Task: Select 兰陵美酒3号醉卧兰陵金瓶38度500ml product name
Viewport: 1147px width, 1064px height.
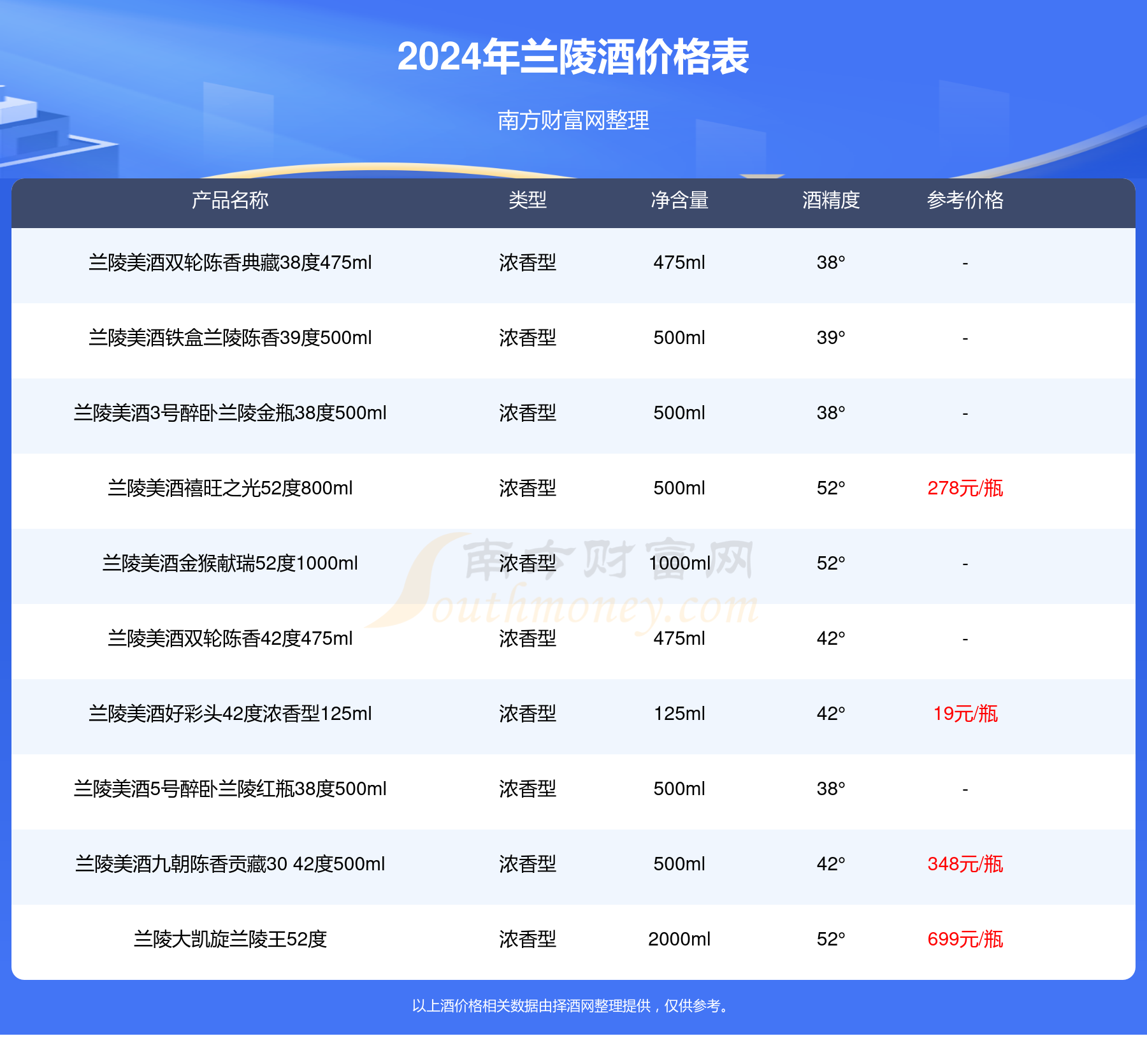Action: tap(230, 413)
